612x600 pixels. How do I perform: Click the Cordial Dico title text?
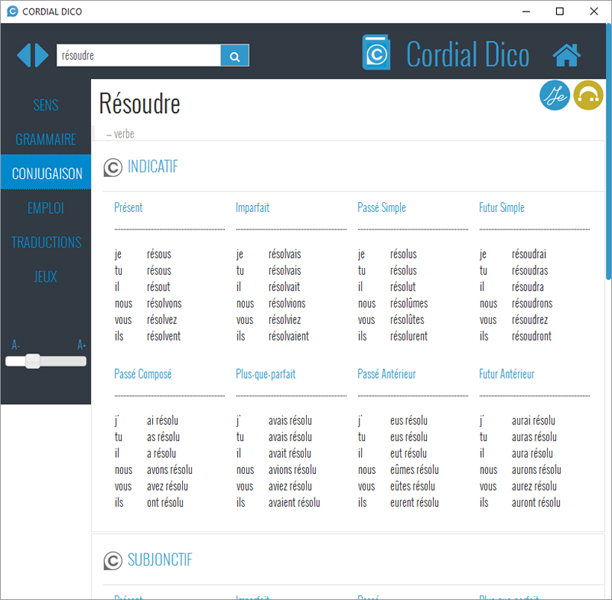point(468,55)
